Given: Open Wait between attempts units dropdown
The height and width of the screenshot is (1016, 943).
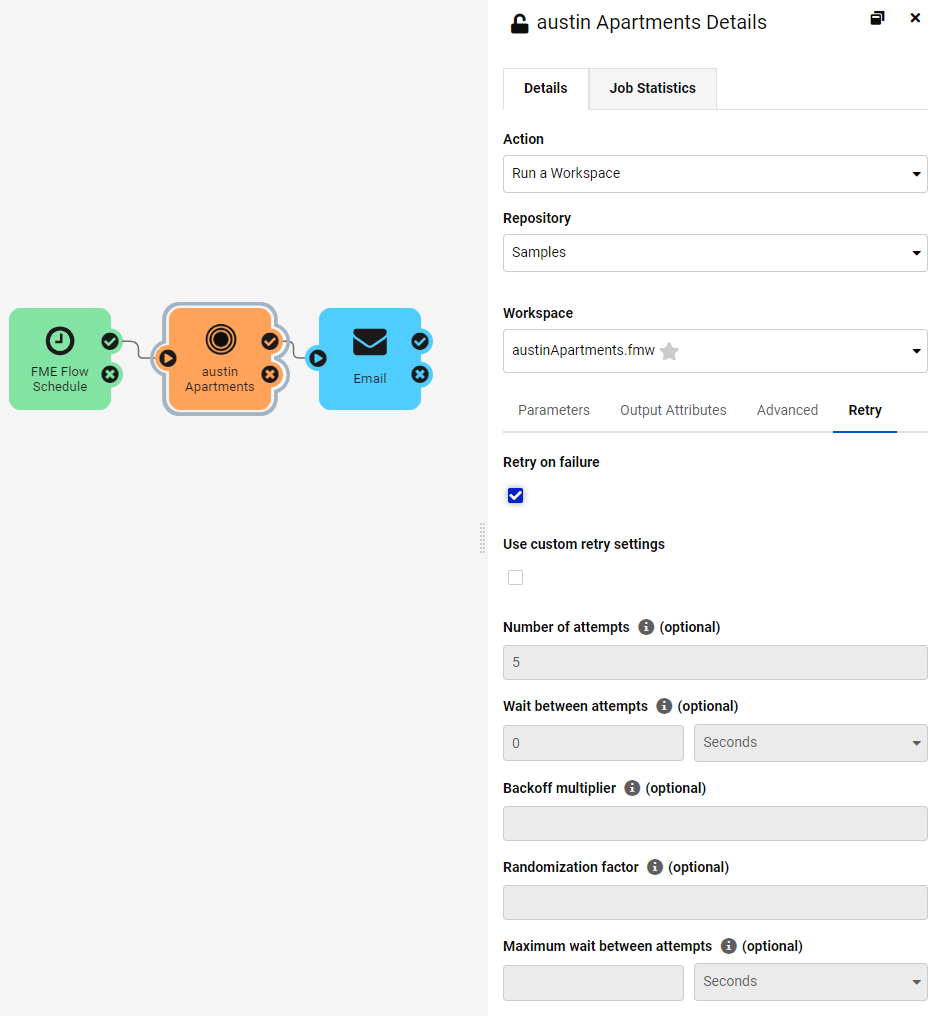Looking at the screenshot, I should tap(810, 743).
